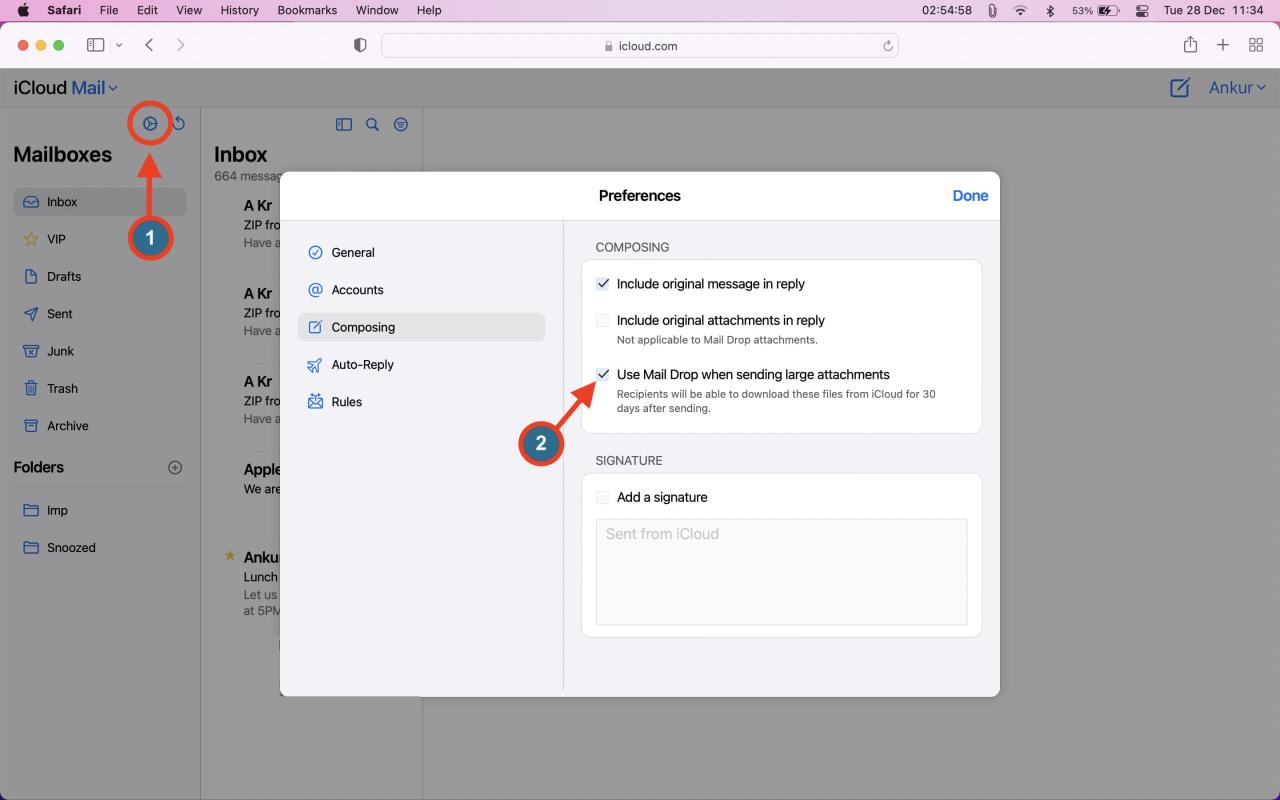Open the Help menu
Viewport: 1280px width, 800px height.
pyautogui.click(x=429, y=10)
